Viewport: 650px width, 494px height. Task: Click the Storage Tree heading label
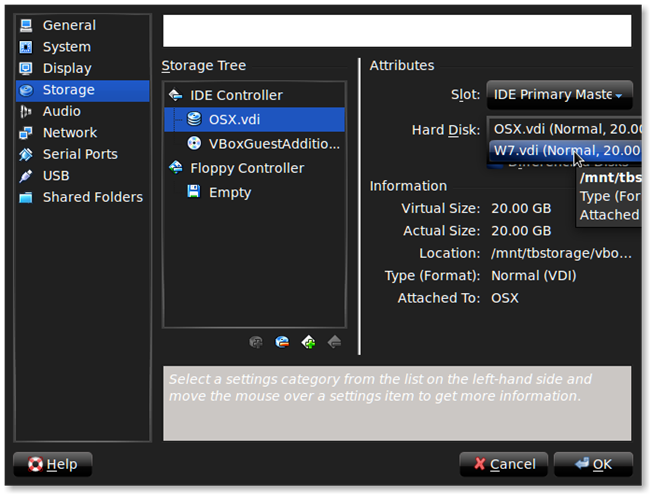coord(204,65)
